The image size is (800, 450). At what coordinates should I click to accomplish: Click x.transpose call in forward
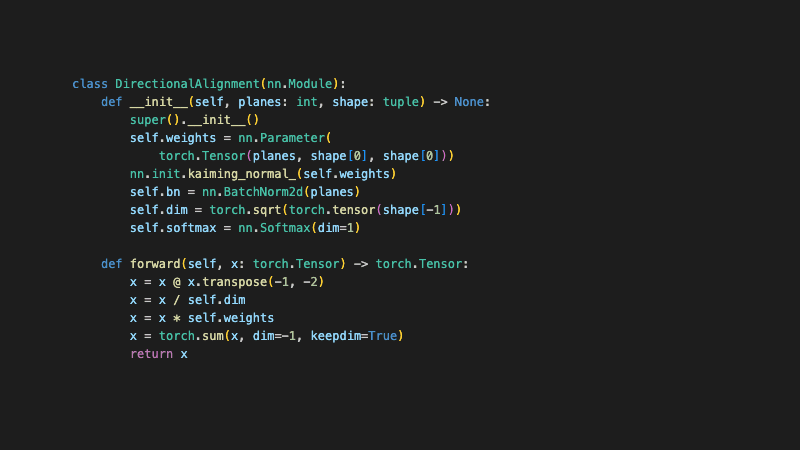click(x=227, y=282)
